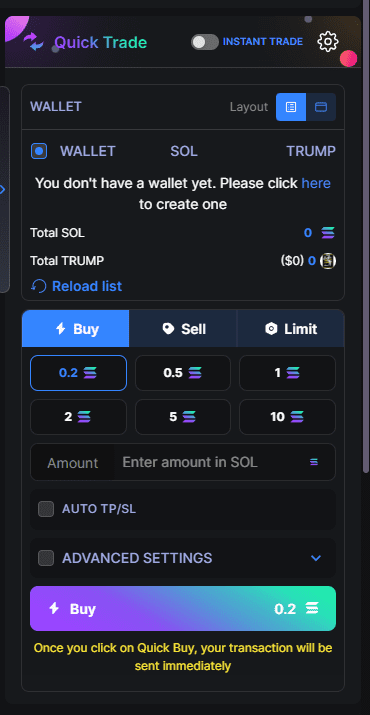Toggle the Instant Trade switch
Screen dimensions: 370x715
point(205,42)
